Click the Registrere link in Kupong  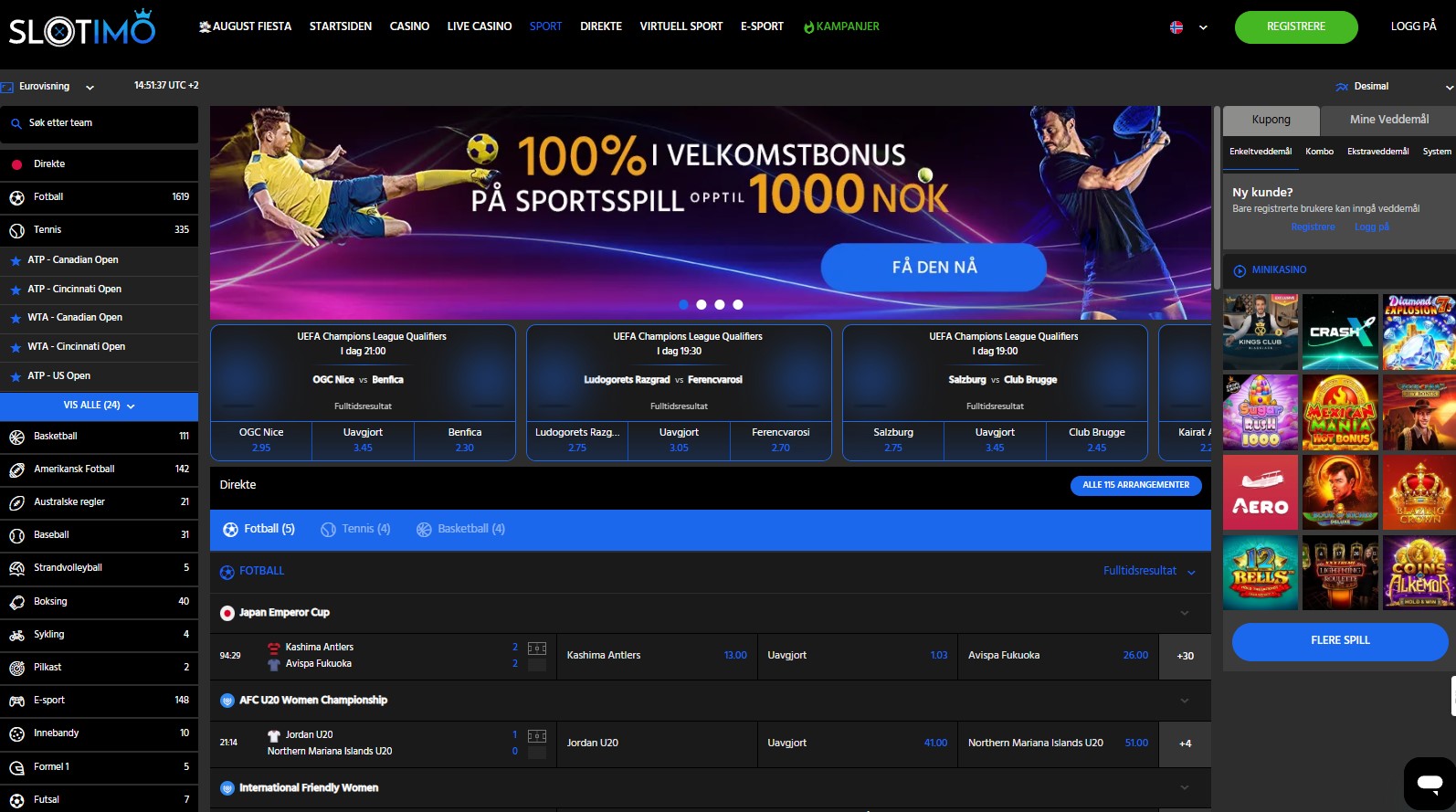click(1313, 227)
